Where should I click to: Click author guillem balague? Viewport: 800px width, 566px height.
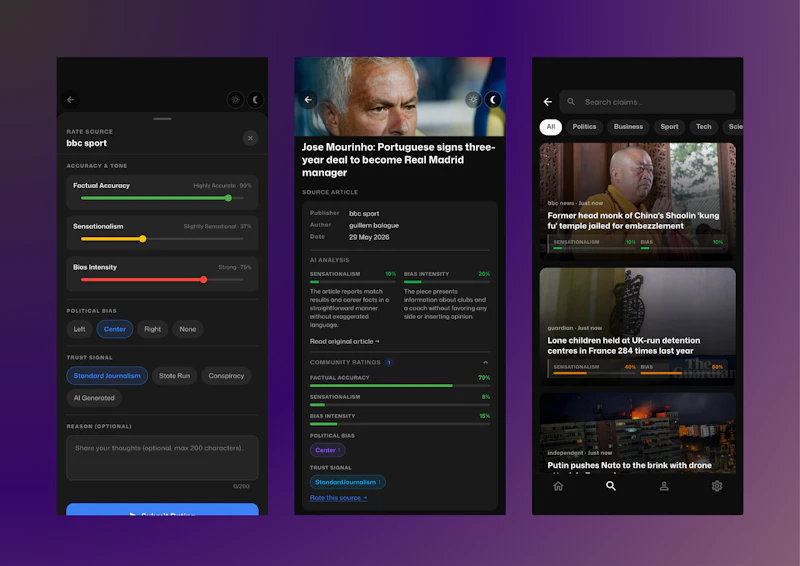click(x=374, y=225)
